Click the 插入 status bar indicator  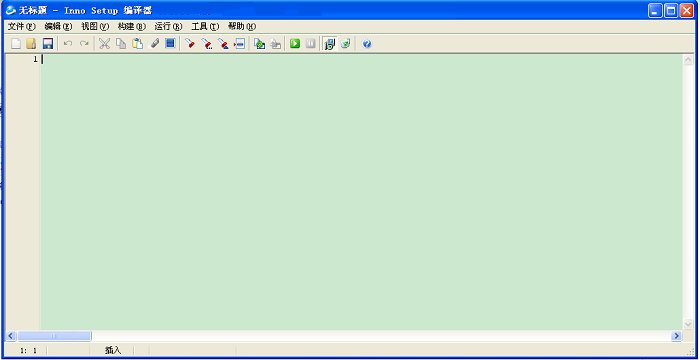[x=112, y=351]
